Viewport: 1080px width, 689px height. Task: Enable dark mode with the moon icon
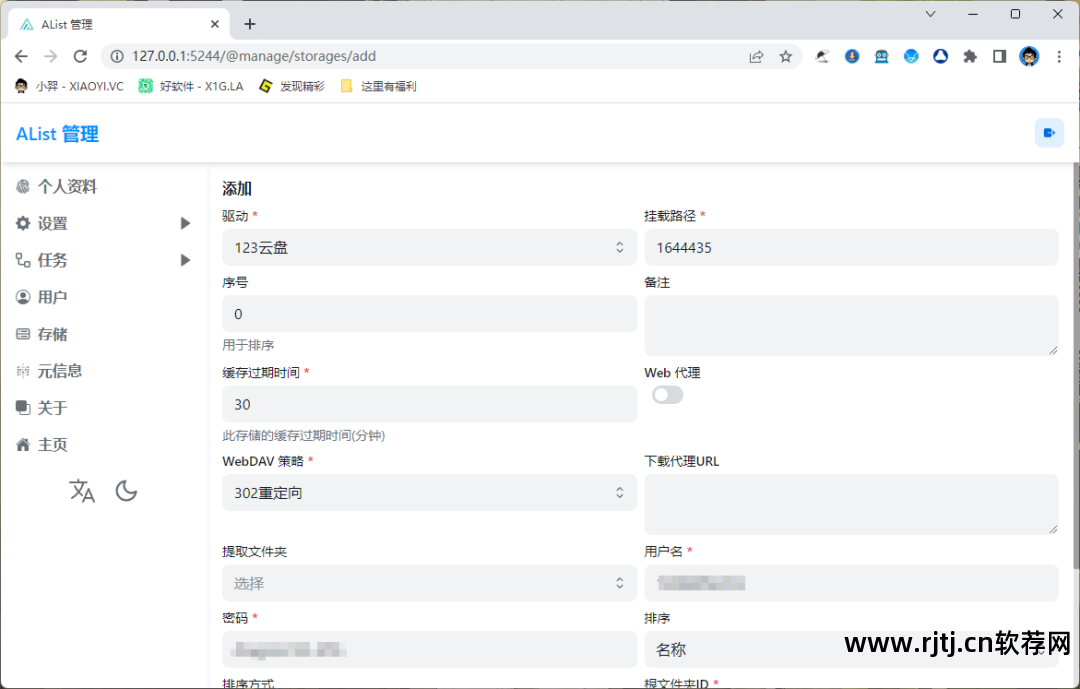(x=126, y=491)
